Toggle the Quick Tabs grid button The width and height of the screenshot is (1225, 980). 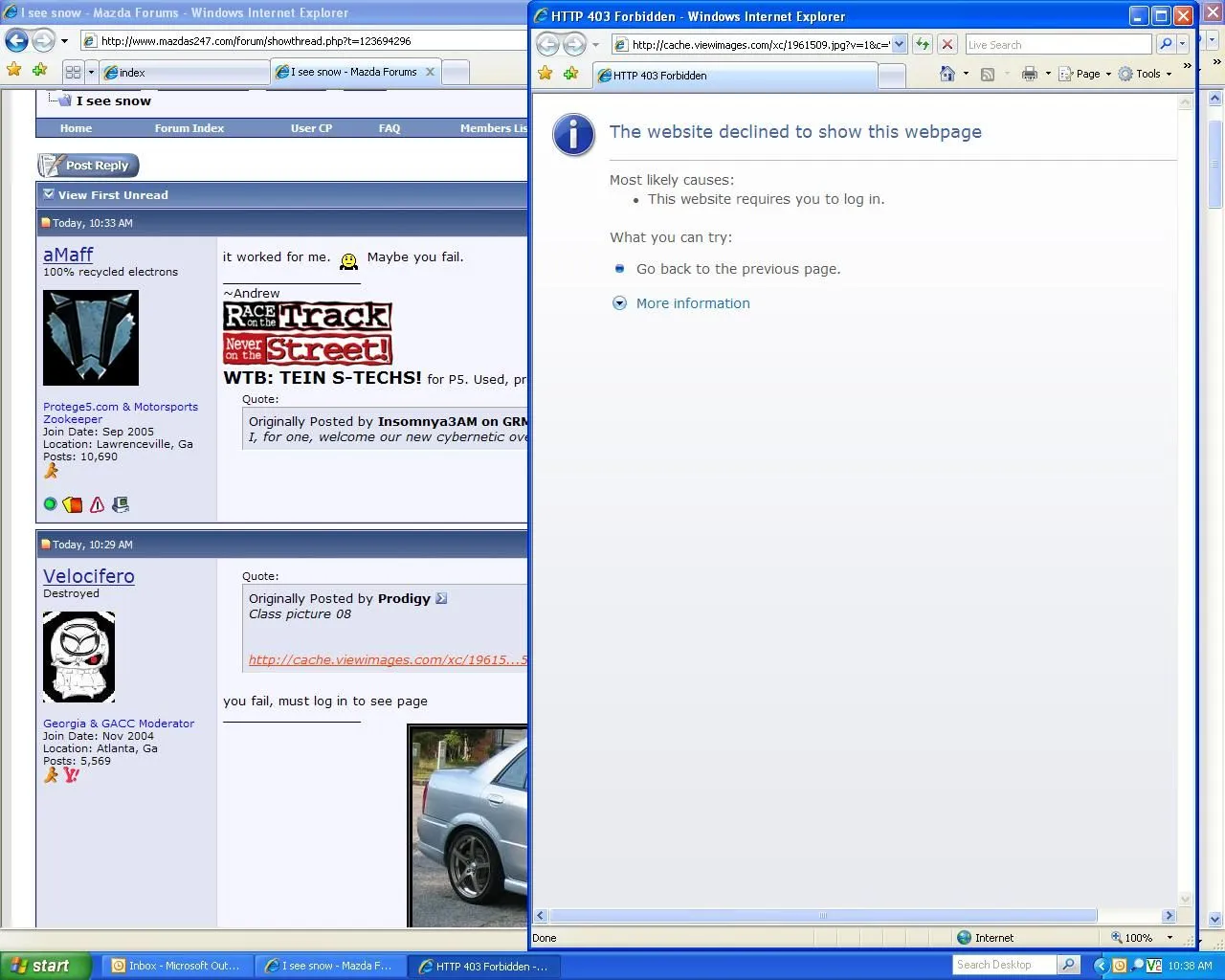(73, 72)
